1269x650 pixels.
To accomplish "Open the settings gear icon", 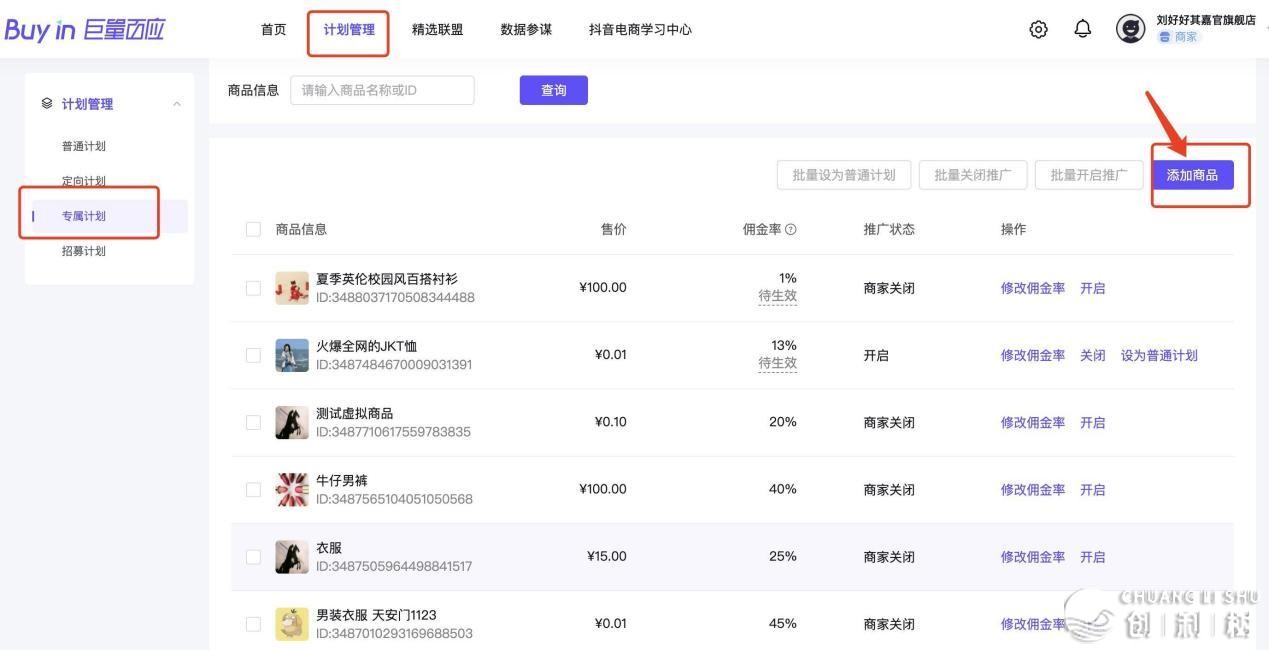I will 1038,30.
